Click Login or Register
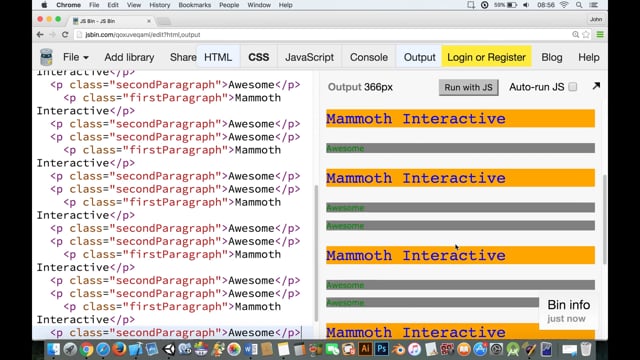The image size is (640, 360). [487, 57]
